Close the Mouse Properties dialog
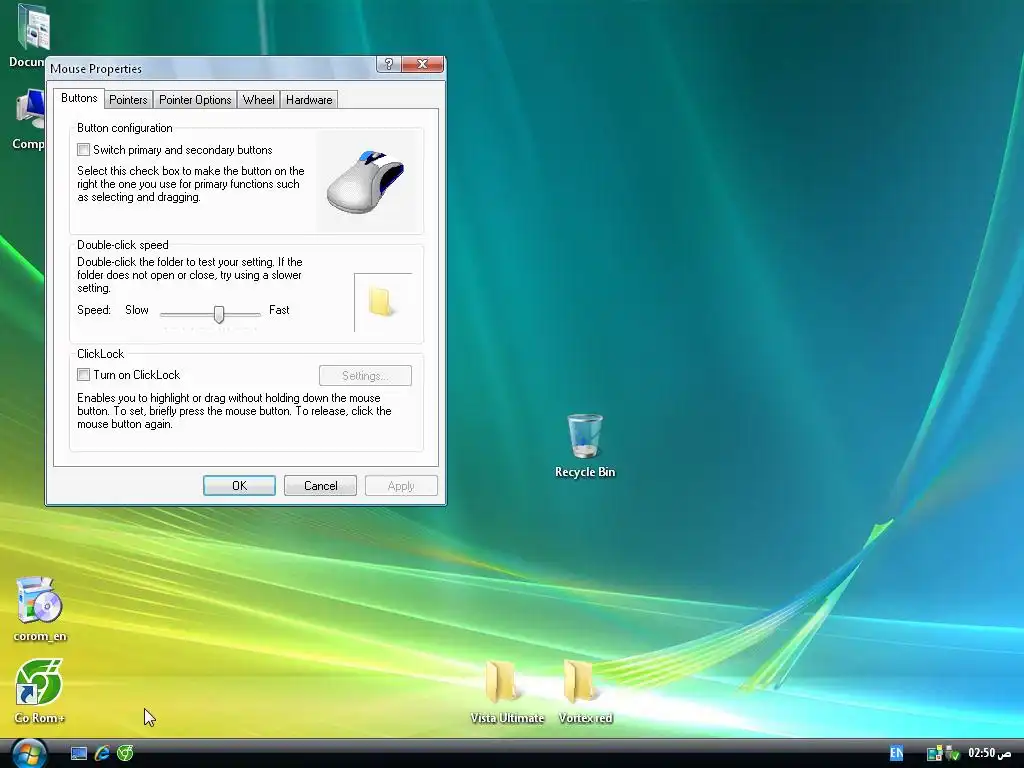This screenshot has height=768, width=1024. tap(423, 64)
